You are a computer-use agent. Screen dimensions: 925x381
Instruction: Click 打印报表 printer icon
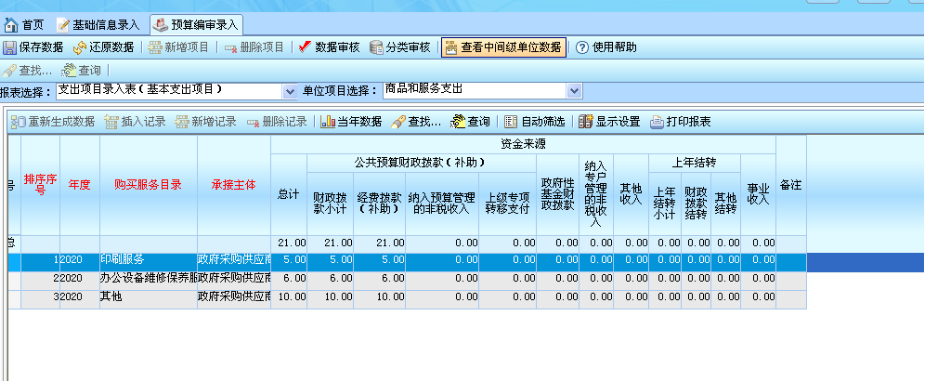pyautogui.click(x=657, y=121)
